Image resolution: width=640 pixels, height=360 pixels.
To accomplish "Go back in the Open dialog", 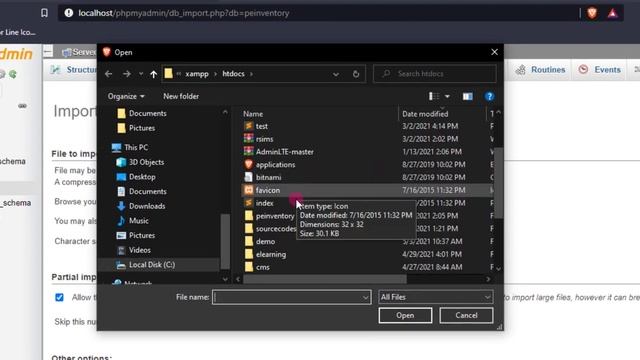I will [x=109, y=74].
